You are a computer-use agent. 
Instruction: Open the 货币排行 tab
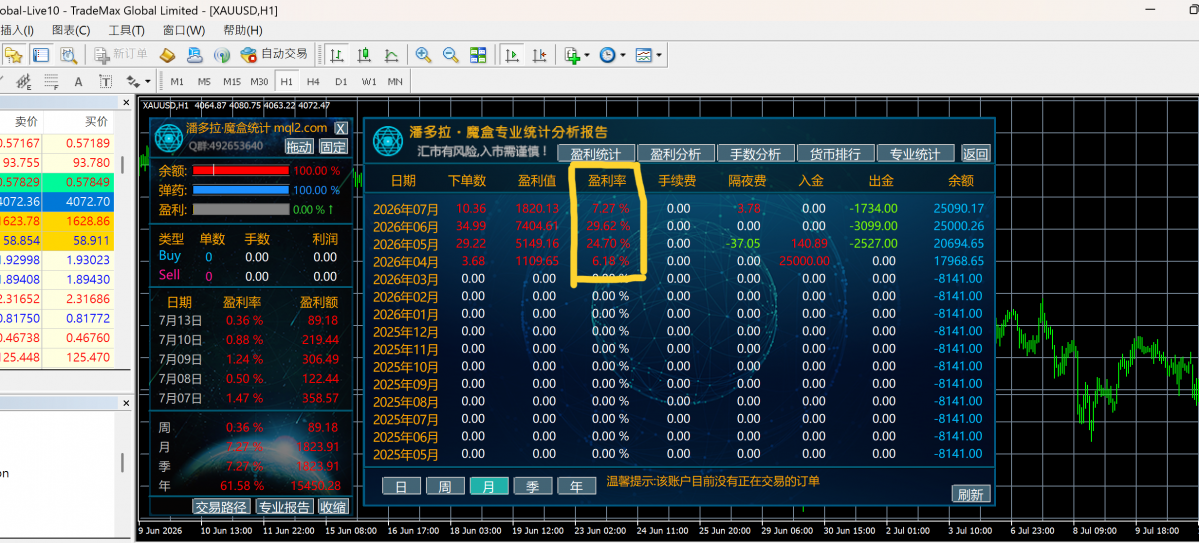[835, 154]
